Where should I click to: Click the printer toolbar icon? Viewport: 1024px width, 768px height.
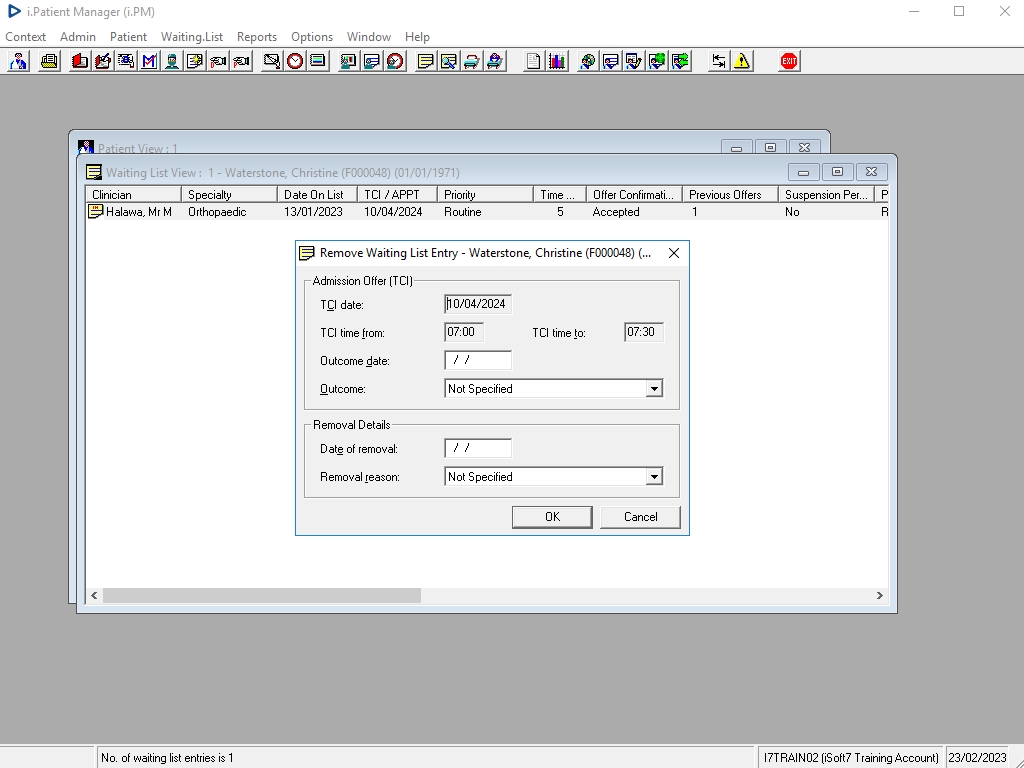pyautogui.click(x=49, y=61)
